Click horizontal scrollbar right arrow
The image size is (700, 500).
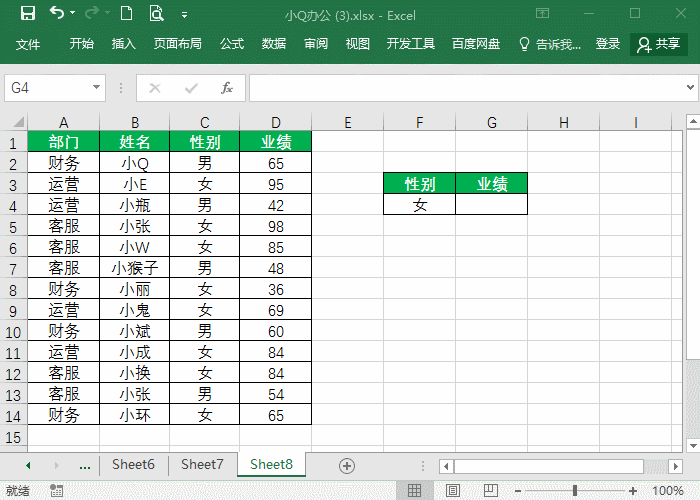pos(675,466)
